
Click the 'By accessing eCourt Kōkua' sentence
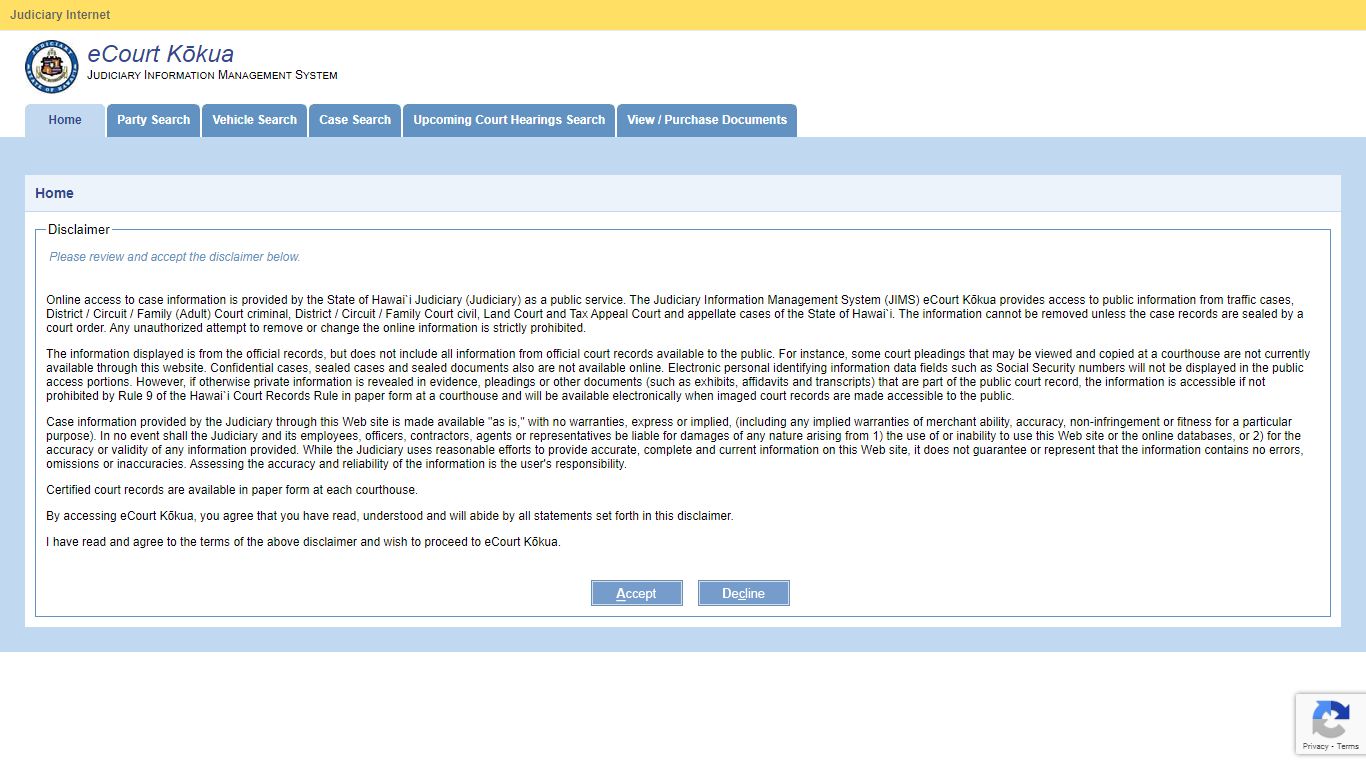click(390, 516)
